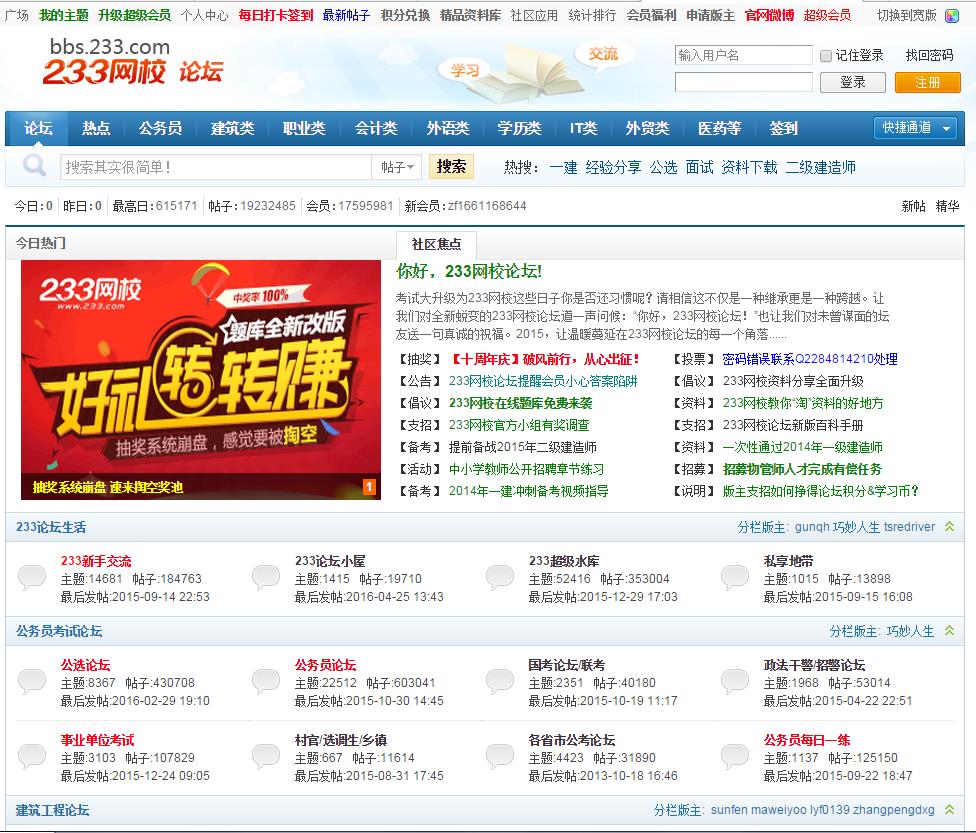Open moderator gunqh profile link
Viewport: 976px width, 833px height.
tap(812, 527)
